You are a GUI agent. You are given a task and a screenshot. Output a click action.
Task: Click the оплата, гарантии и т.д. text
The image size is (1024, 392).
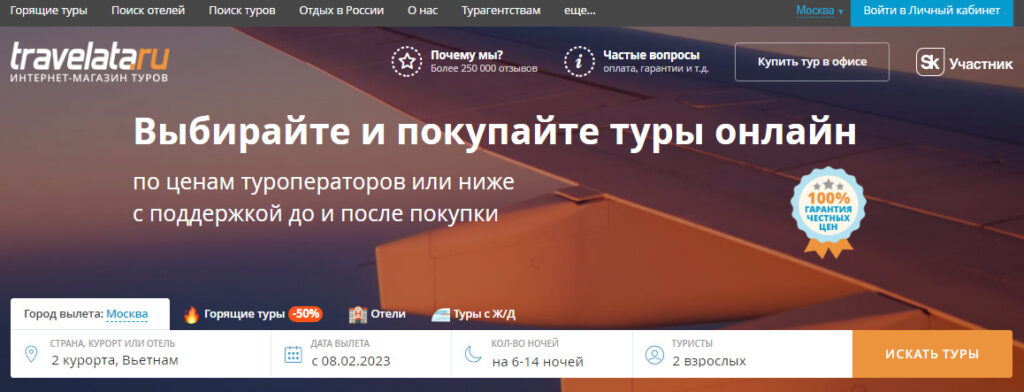pyautogui.click(x=656, y=68)
